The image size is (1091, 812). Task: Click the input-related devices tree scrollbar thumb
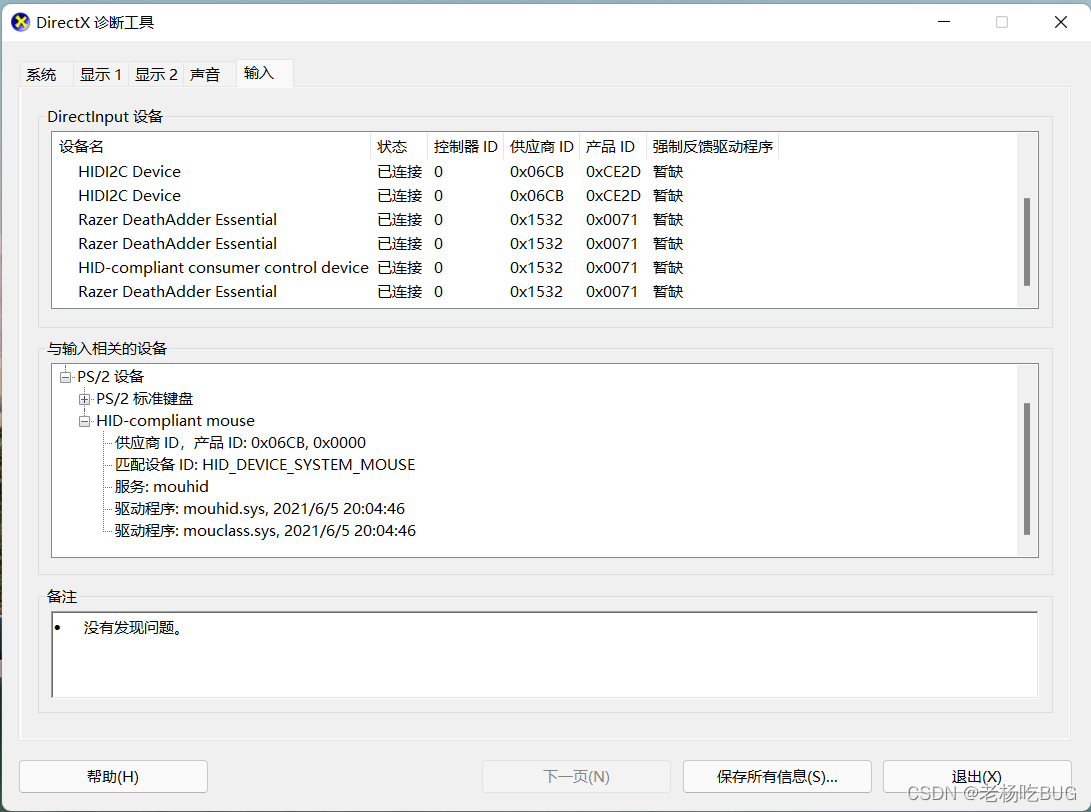[x=1027, y=469]
